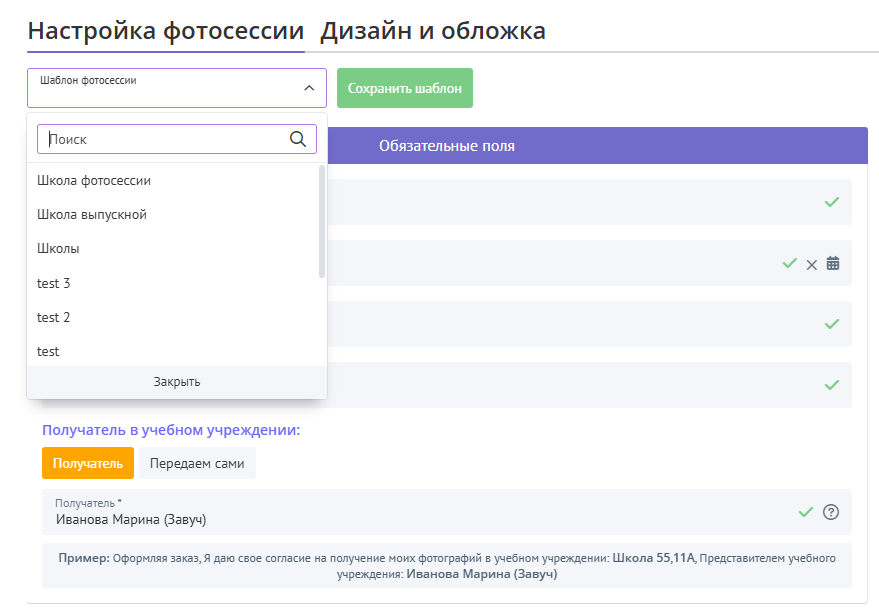Open the Дизайн и обложка tab
The width and height of the screenshot is (879, 609).
(x=432, y=31)
